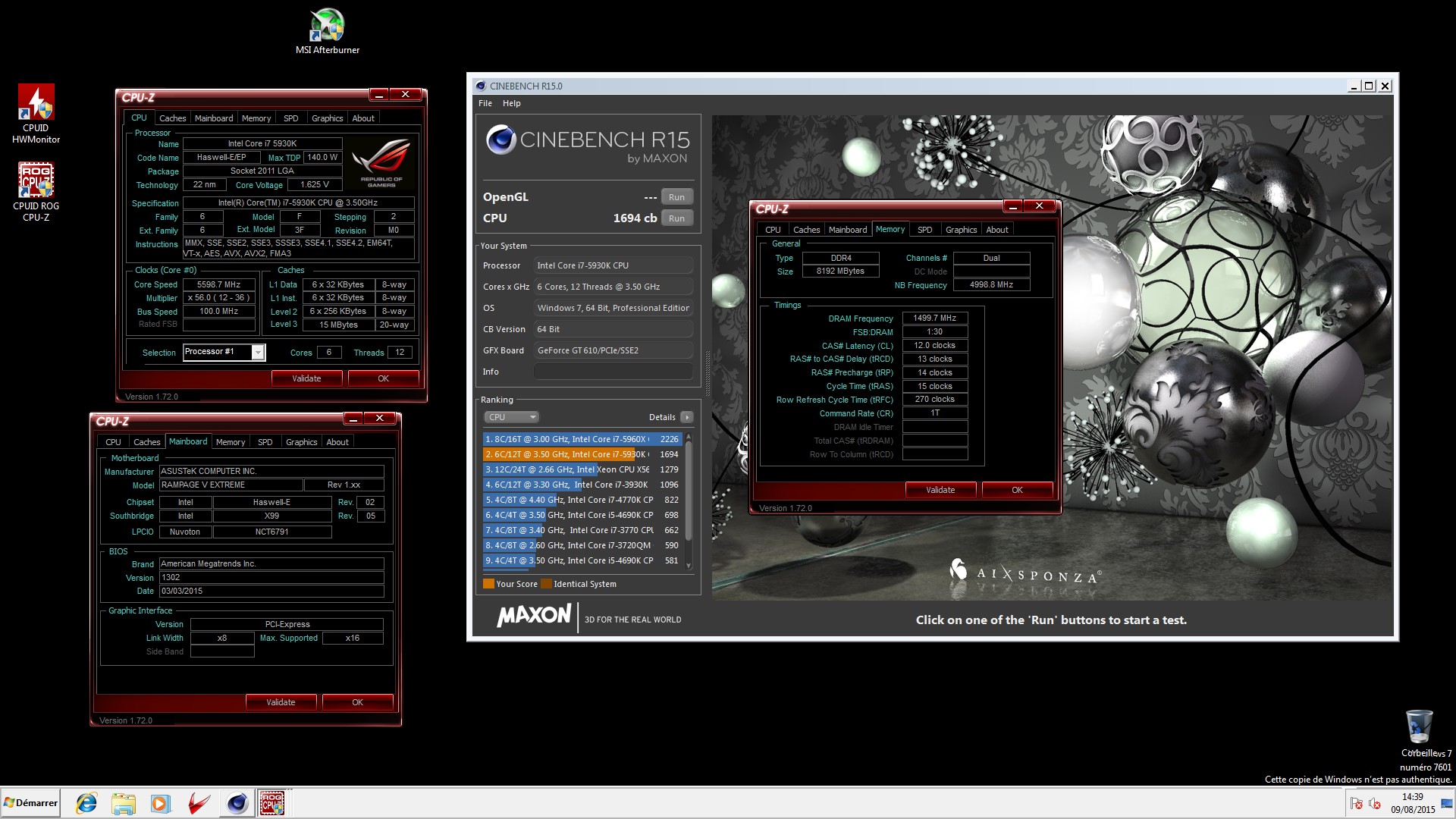1456x819 pixels.
Task: Open the Démarrer start menu
Action: coord(30,803)
